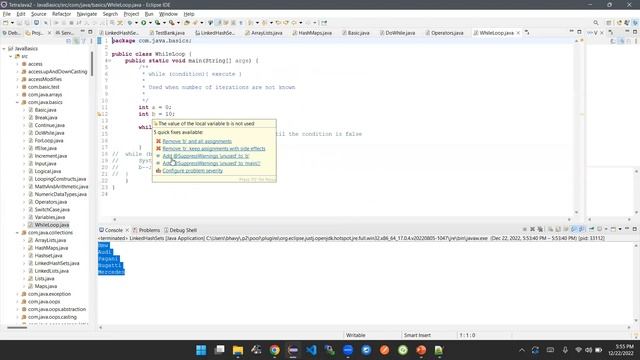This screenshot has height=360, width=640.
Task: Click the Save toolbar icon
Action: (x=20, y=23)
